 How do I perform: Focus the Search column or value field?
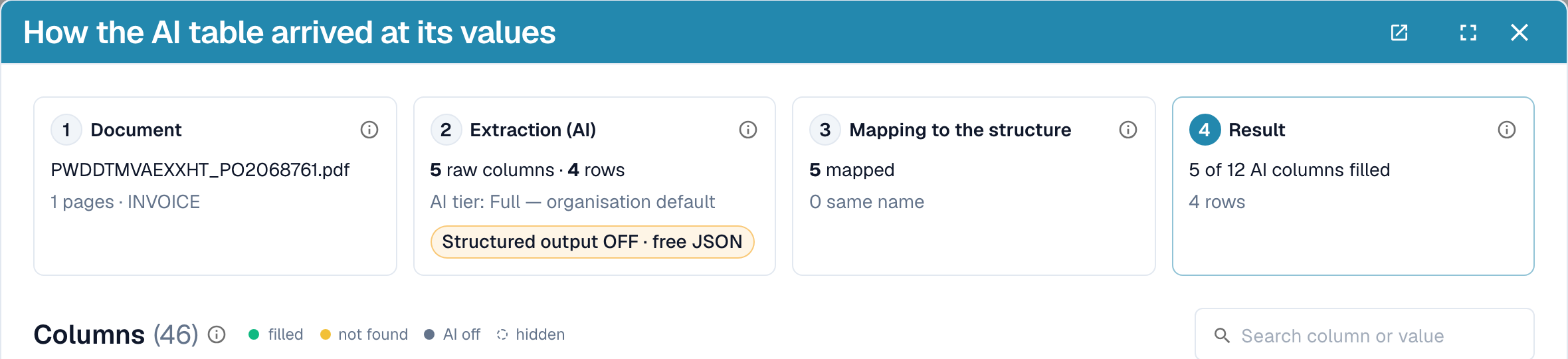(x=1365, y=334)
